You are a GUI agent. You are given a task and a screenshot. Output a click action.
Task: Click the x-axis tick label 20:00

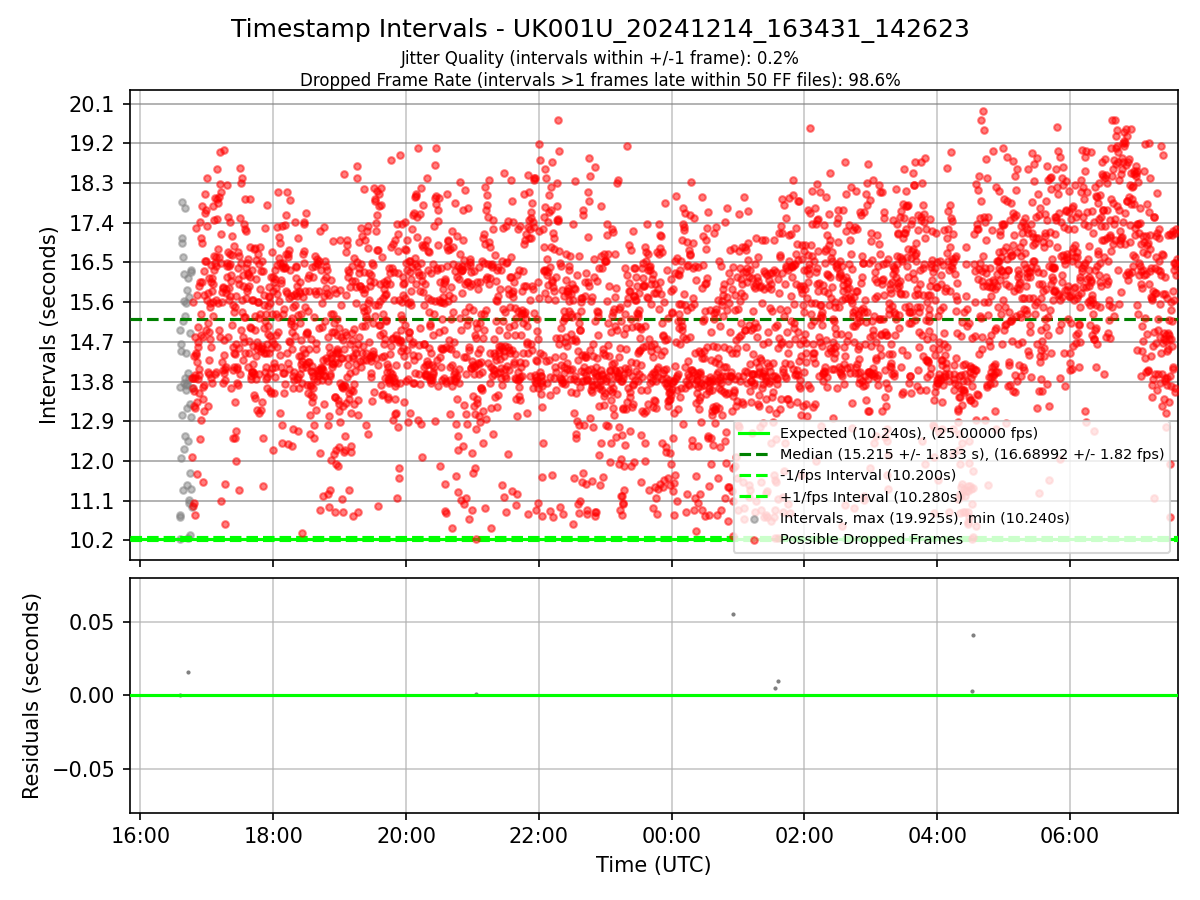406,835
